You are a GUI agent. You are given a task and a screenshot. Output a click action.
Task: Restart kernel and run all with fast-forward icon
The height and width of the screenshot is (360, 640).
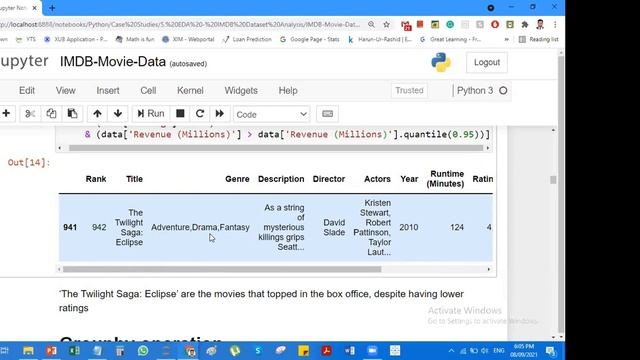220,113
